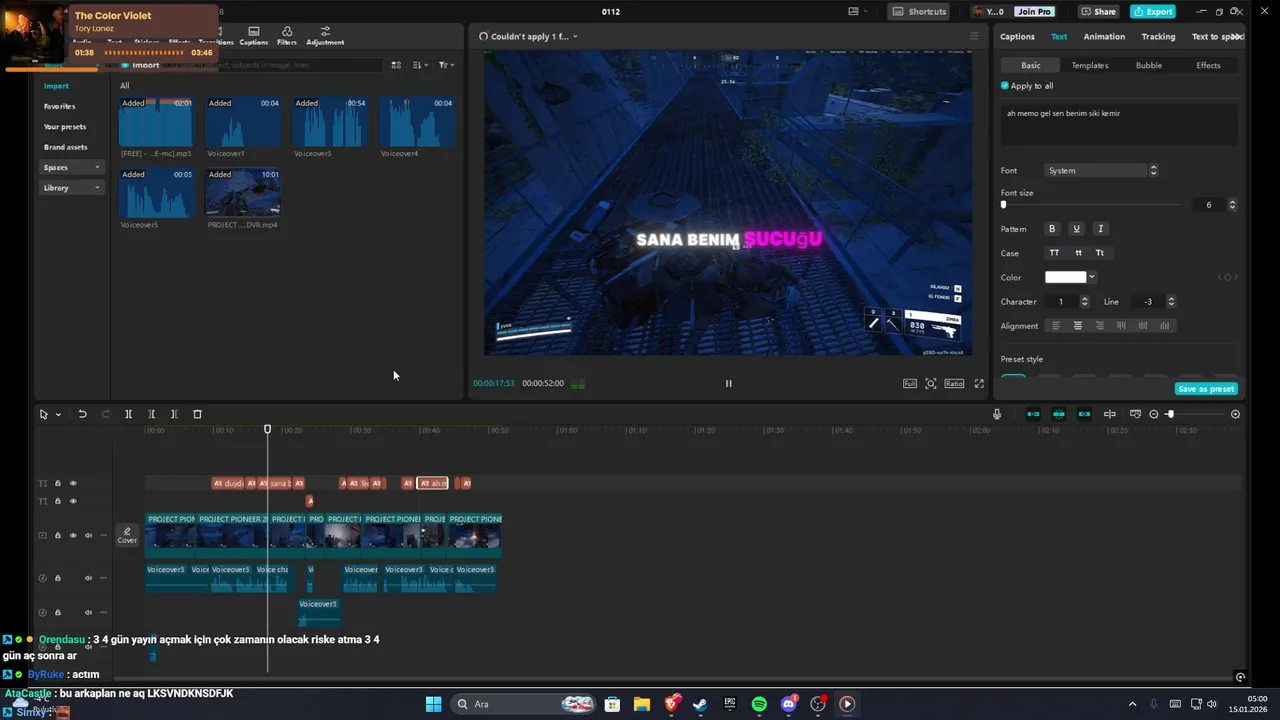Open the Effects sub-tab
The image size is (1280, 720).
pyautogui.click(x=1208, y=65)
